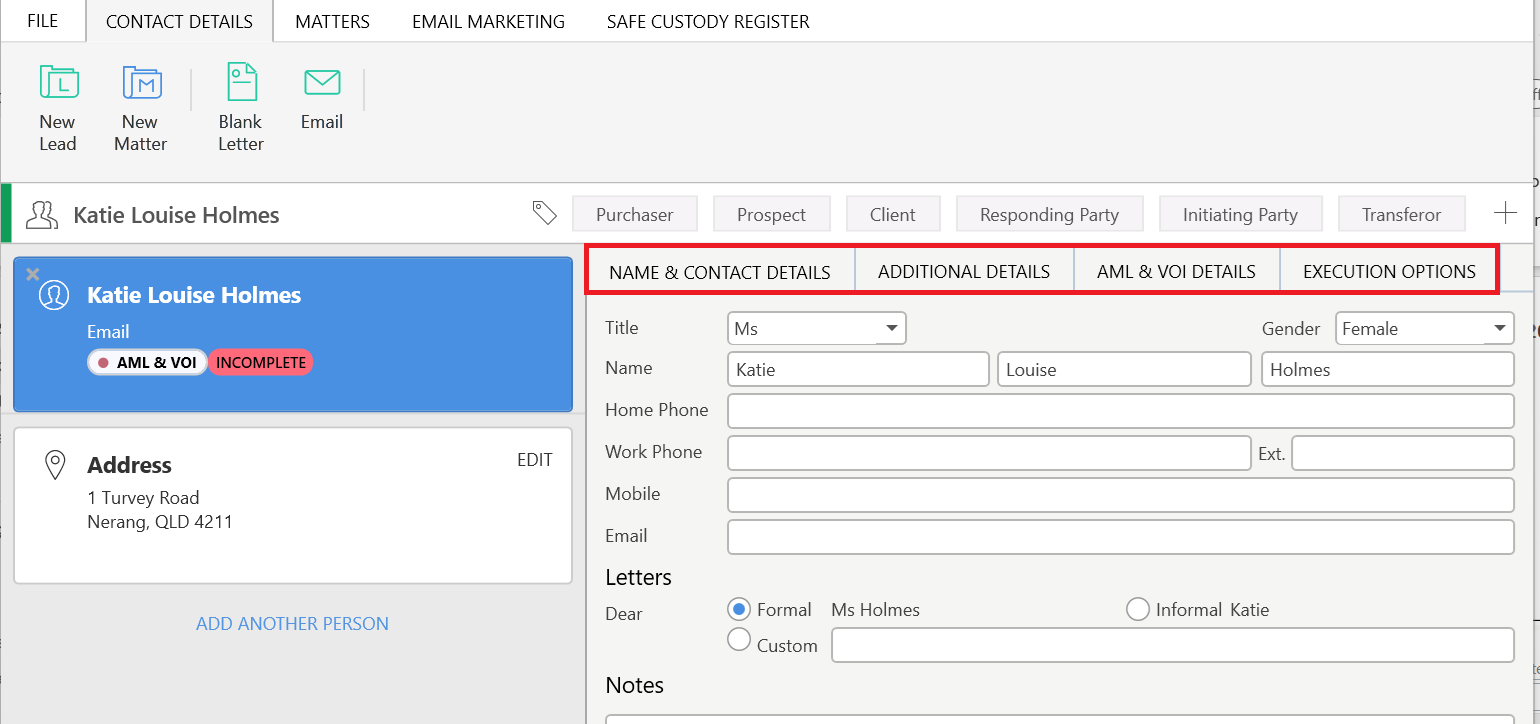Open the AML & VOI Details tab
Image resolution: width=1540 pixels, height=724 pixels.
pyautogui.click(x=1176, y=272)
